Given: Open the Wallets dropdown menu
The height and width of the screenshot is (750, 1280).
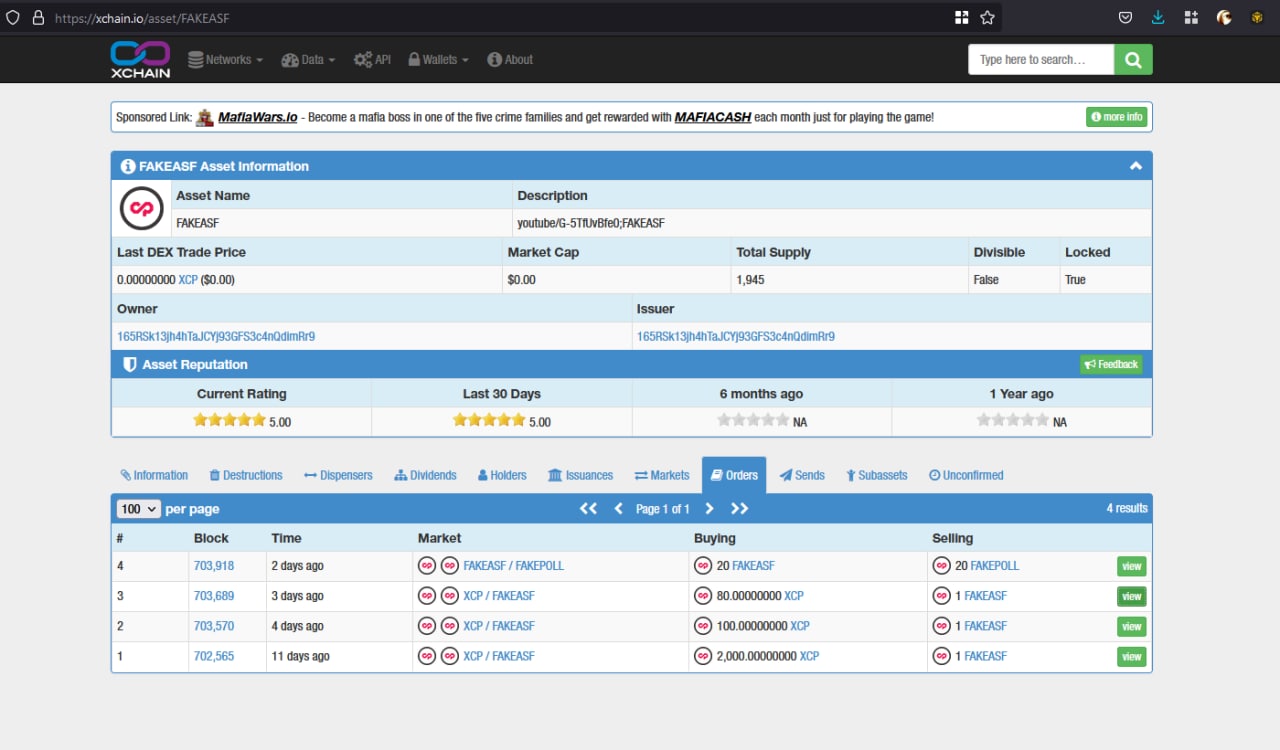Looking at the screenshot, I should [439, 59].
